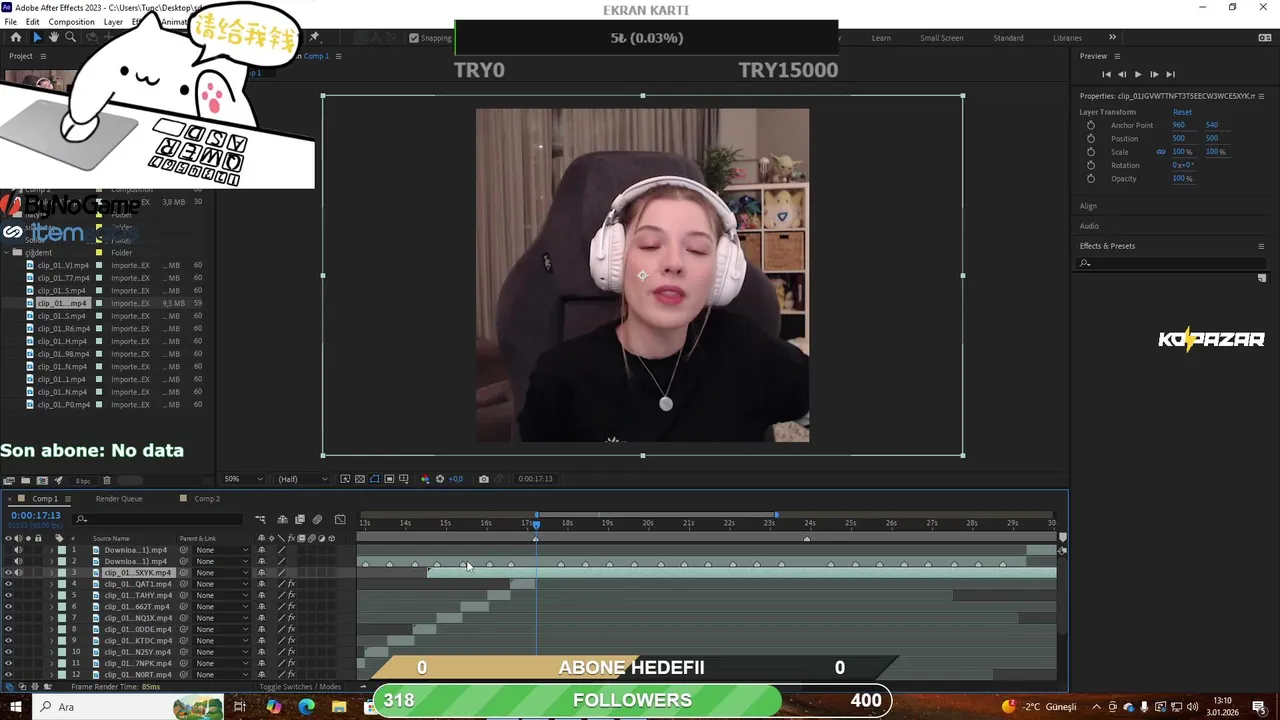This screenshot has width=1280, height=720.
Task: Toggle visibility of layer 8 clip_01...0DDE.mp4
Action: 9,629
